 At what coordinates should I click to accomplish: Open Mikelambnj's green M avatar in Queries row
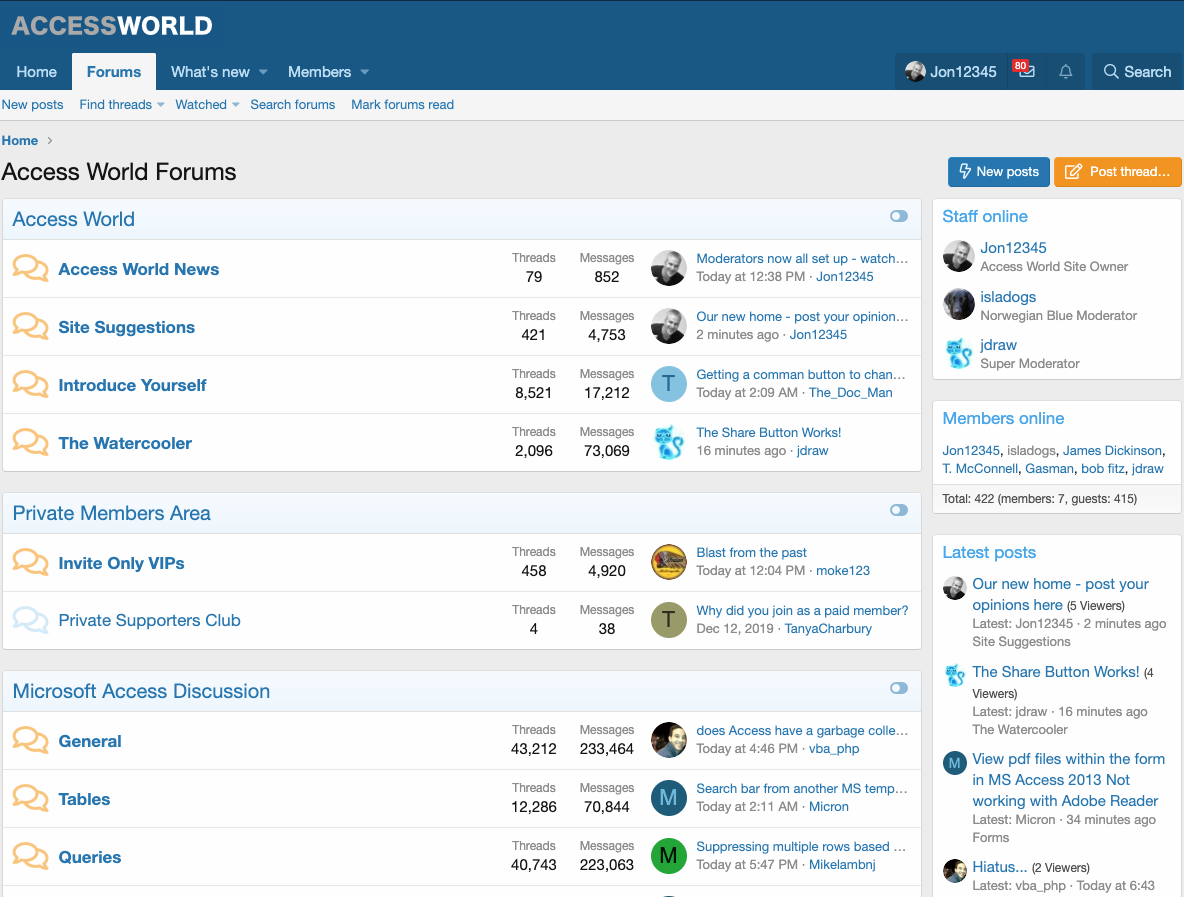668,856
